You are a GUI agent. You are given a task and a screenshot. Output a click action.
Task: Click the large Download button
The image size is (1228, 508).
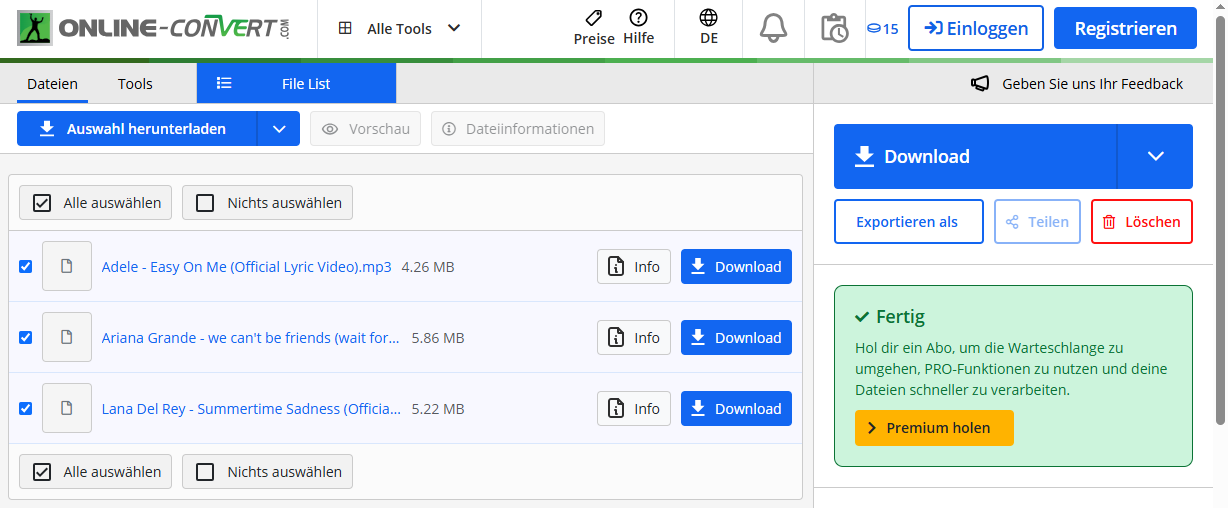click(975, 156)
